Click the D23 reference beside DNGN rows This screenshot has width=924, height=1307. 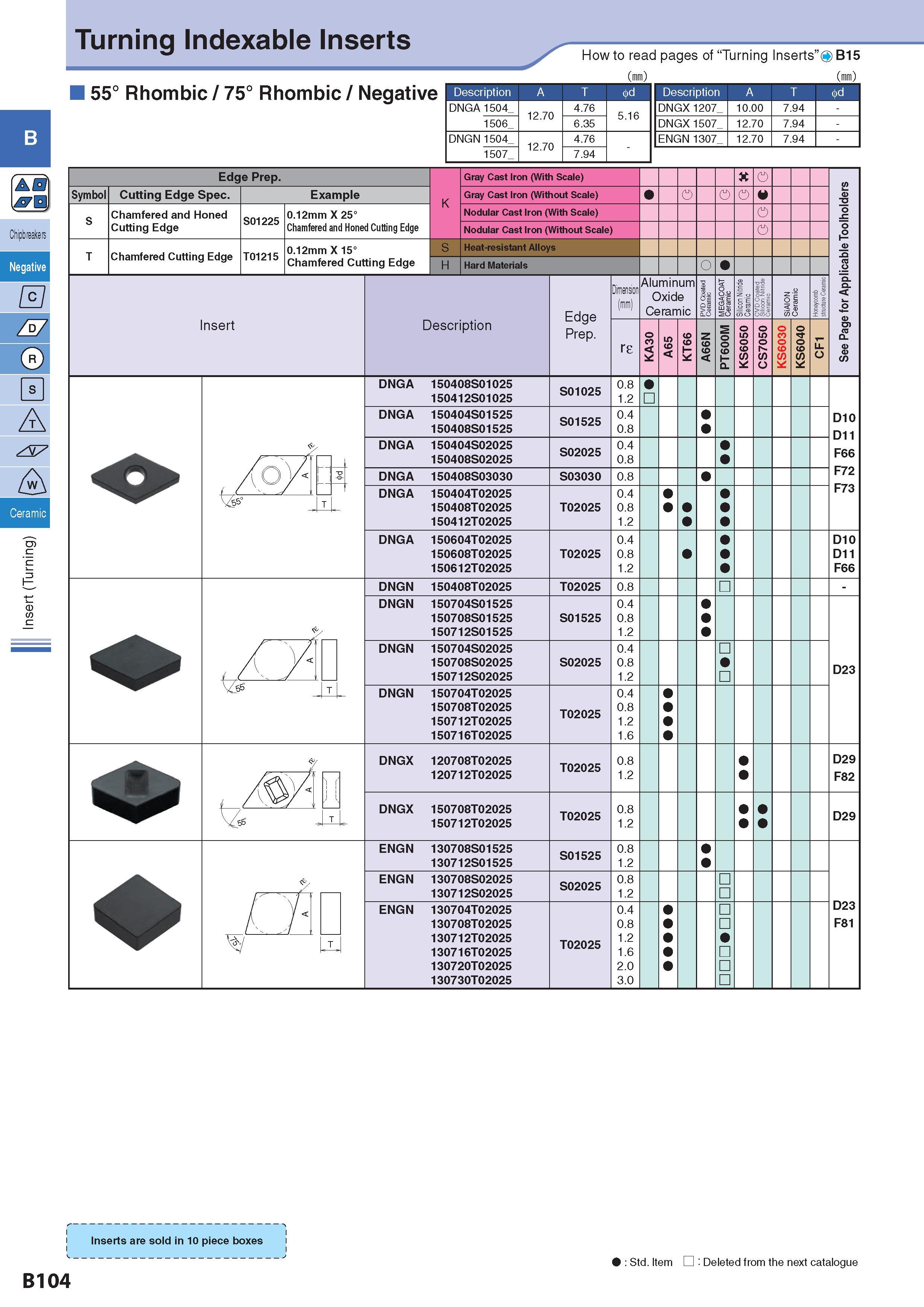pyautogui.click(x=844, y=670)
